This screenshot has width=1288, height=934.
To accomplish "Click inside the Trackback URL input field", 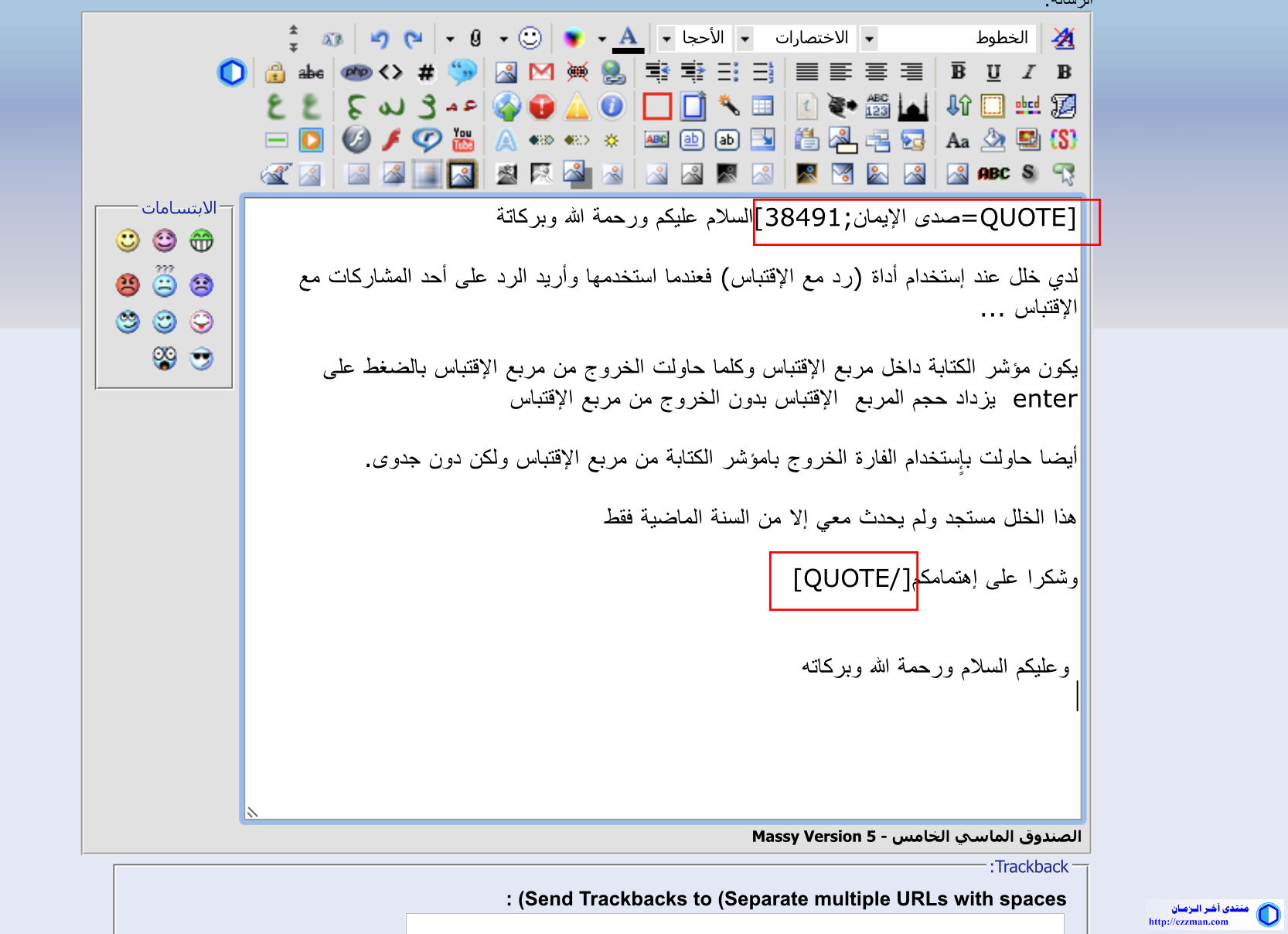I will tap(734, 923).
